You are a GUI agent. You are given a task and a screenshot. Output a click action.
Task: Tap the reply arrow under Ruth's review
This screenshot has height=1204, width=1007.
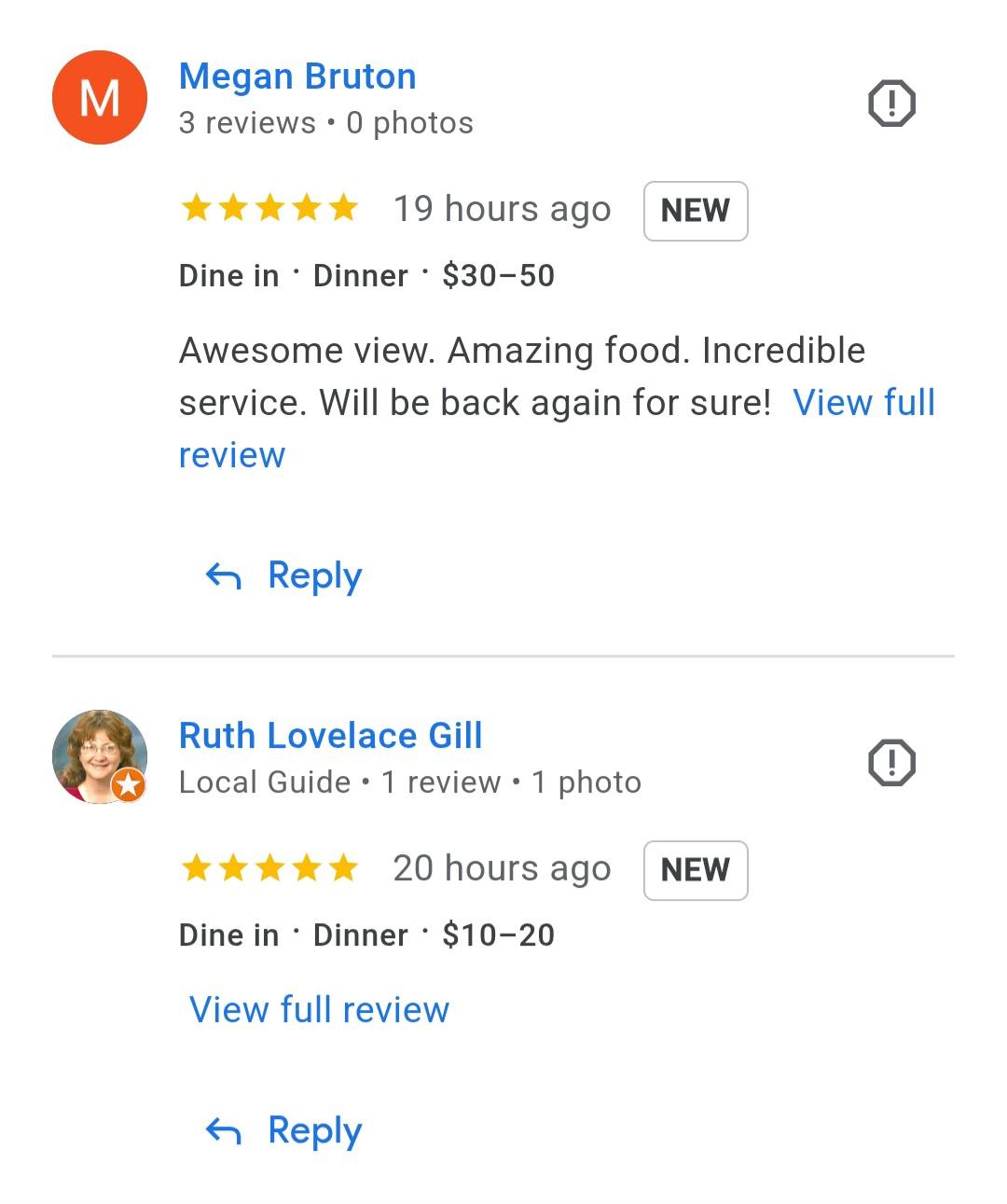(224, 1131)
